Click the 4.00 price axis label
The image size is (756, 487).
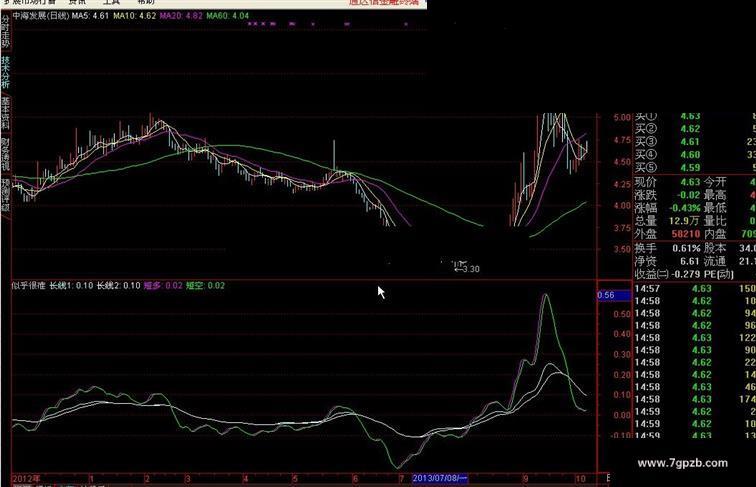point(622,206)
